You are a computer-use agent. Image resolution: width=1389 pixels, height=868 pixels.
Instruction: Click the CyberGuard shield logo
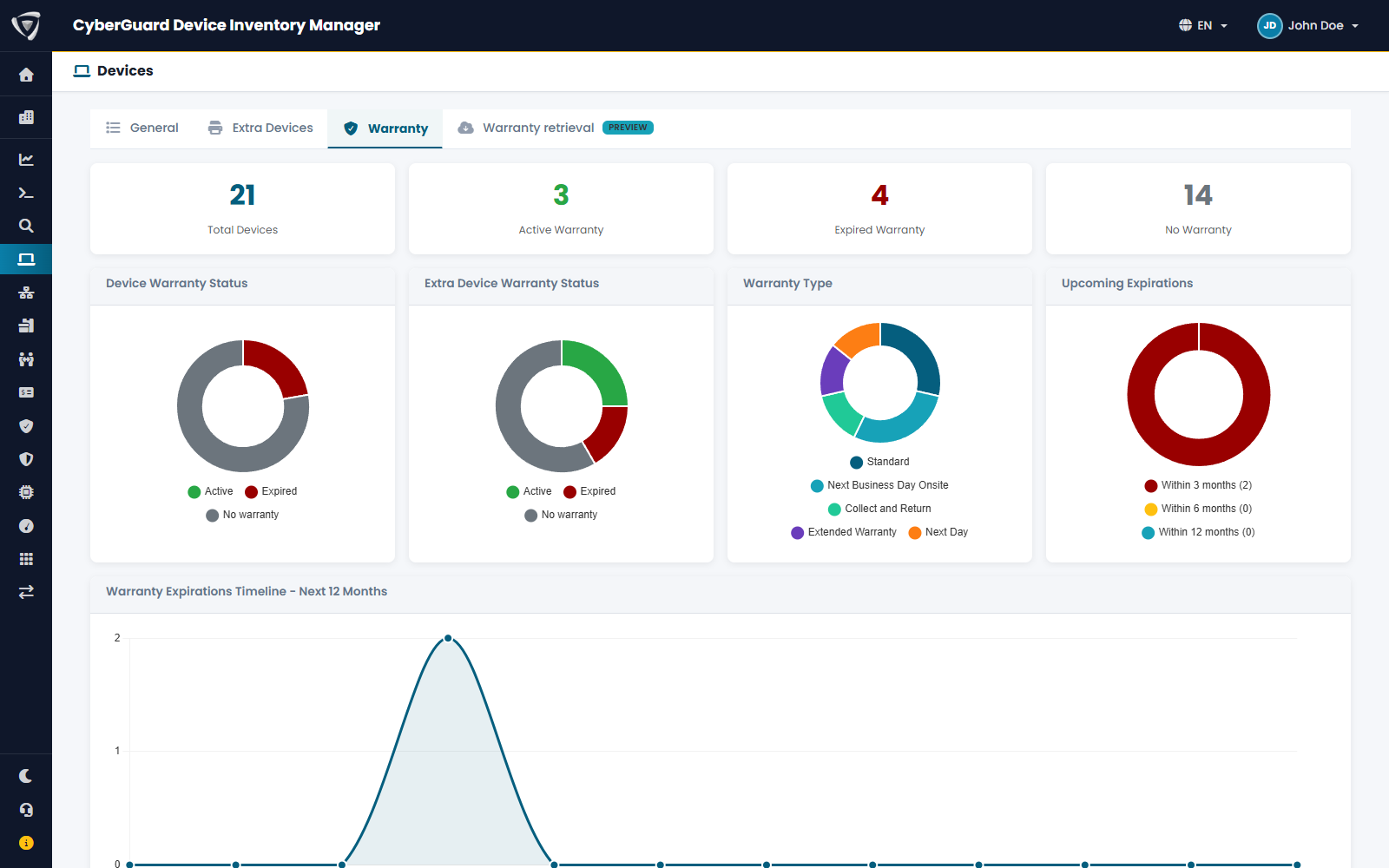[26, 25]
